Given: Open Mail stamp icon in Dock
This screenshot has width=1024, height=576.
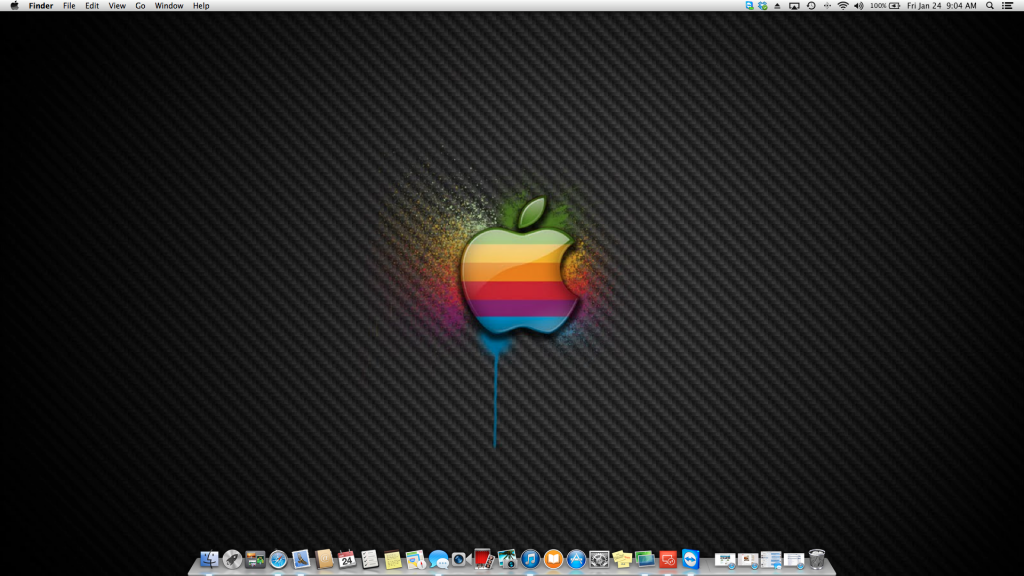Looking at the screenshot, I should (301, 559).
